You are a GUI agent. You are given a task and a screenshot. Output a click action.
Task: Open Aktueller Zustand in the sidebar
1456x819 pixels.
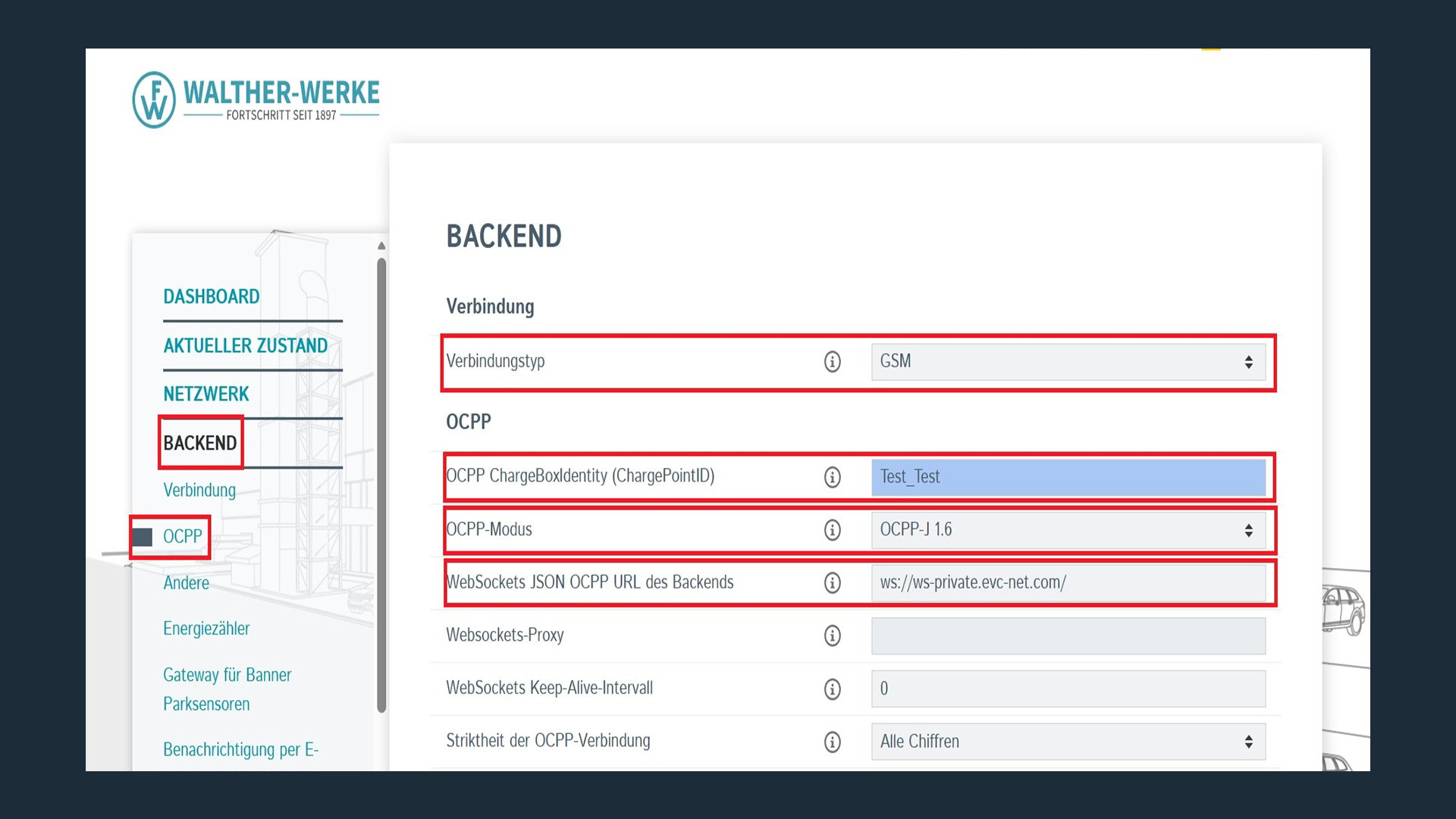246,346
